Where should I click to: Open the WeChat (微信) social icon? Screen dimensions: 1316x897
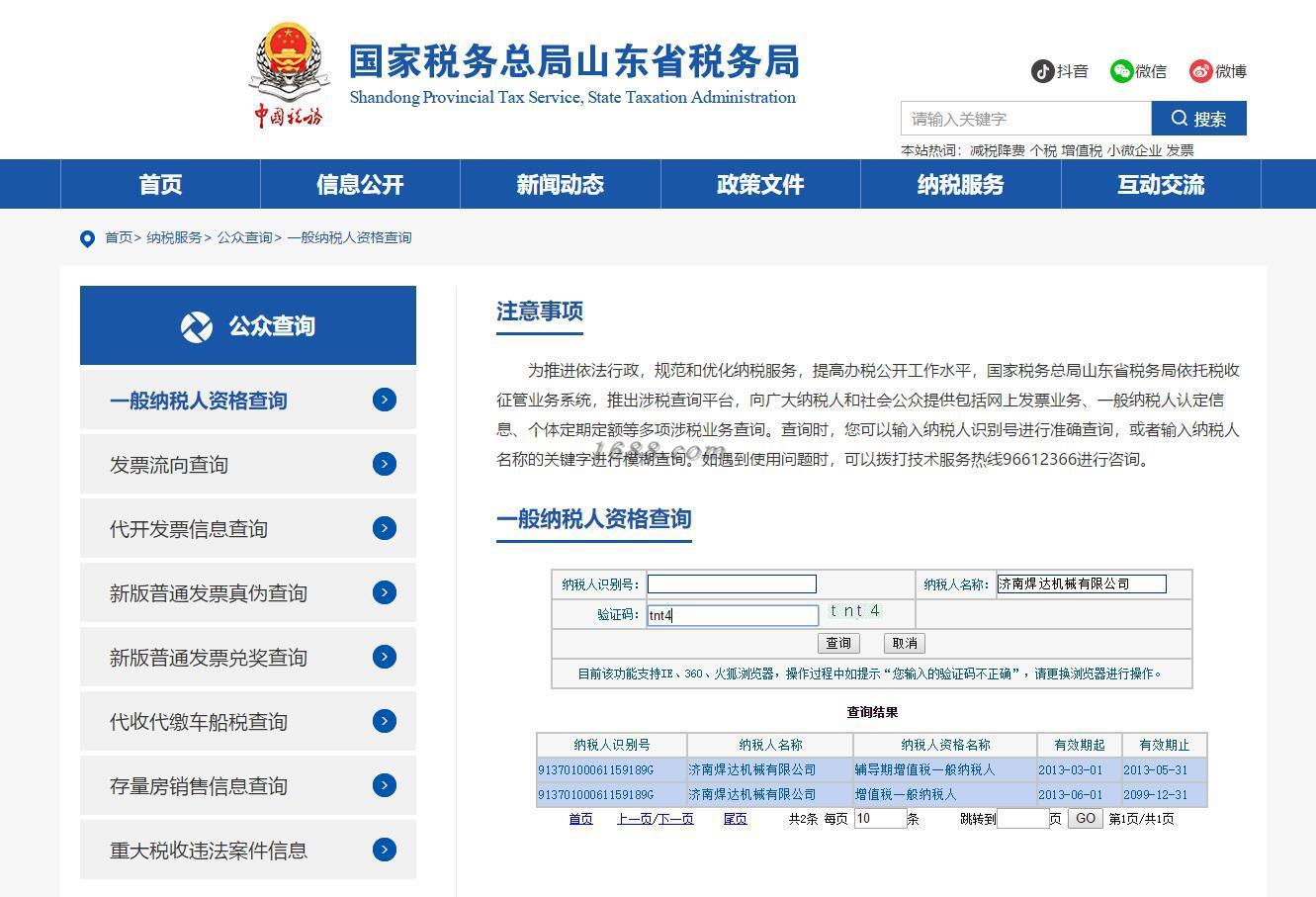point(1121,71)
